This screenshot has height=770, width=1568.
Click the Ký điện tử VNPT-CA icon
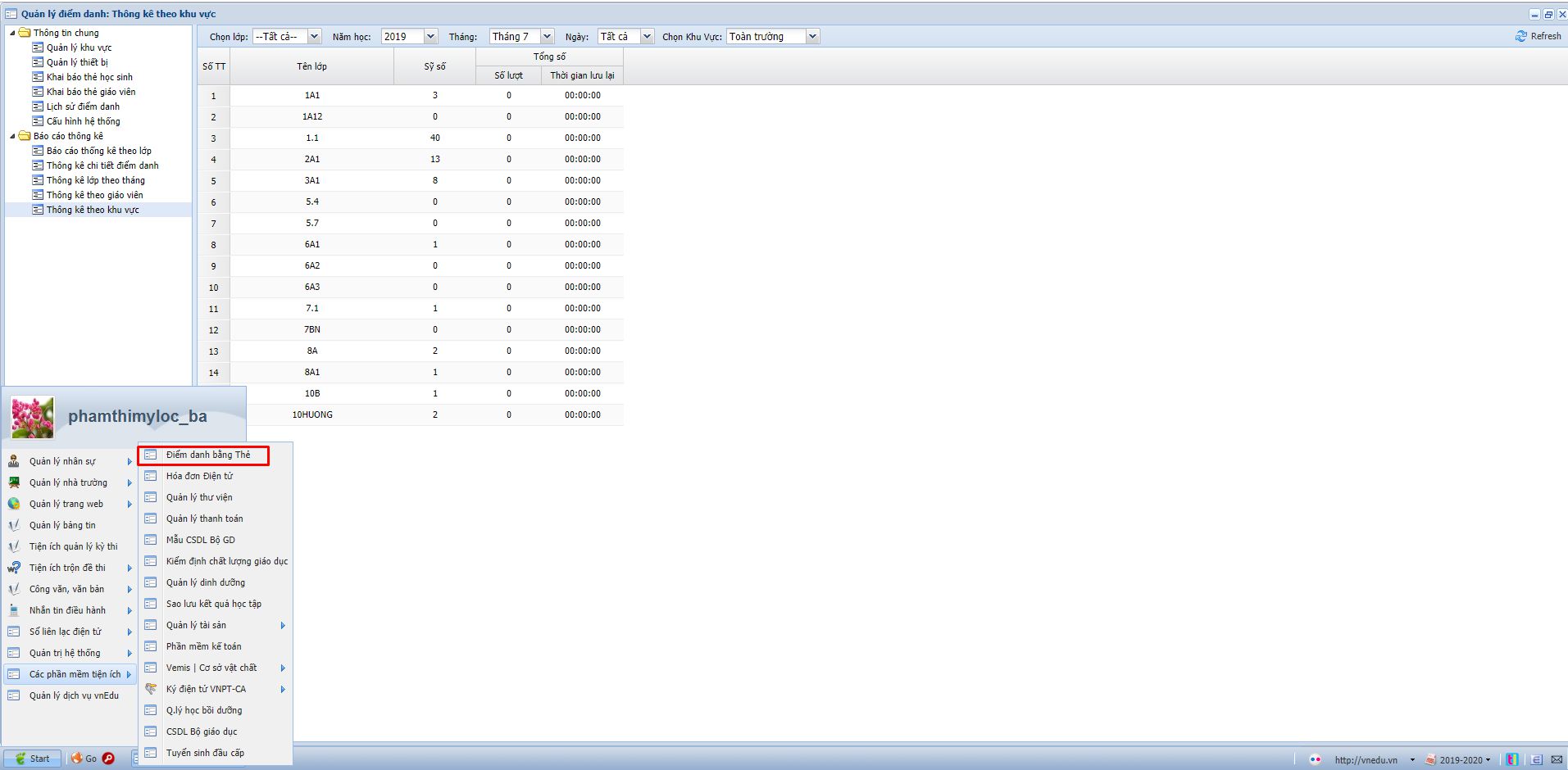pyautogui.click(x=151, y=689)
